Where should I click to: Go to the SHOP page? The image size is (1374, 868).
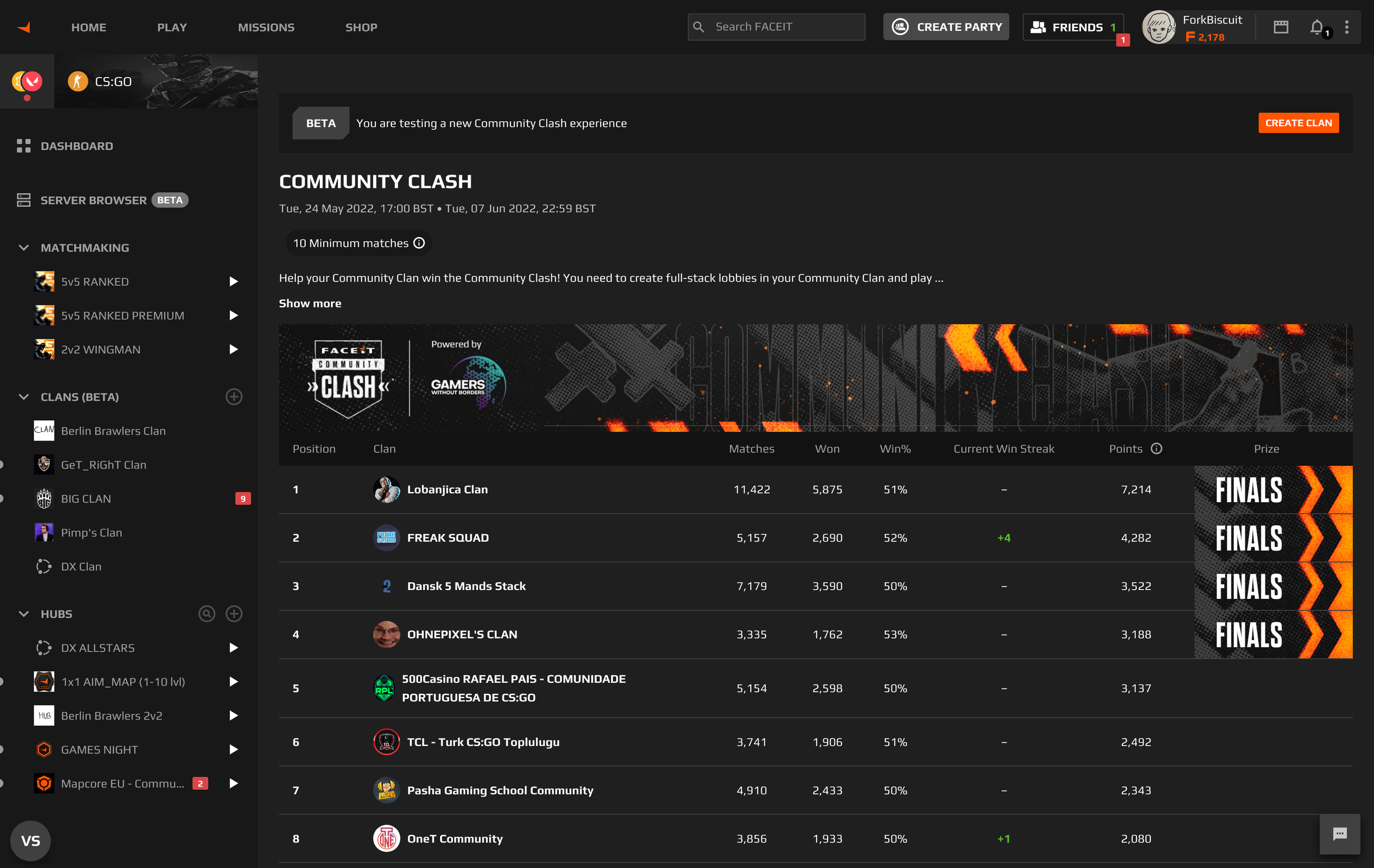[361, 27]
